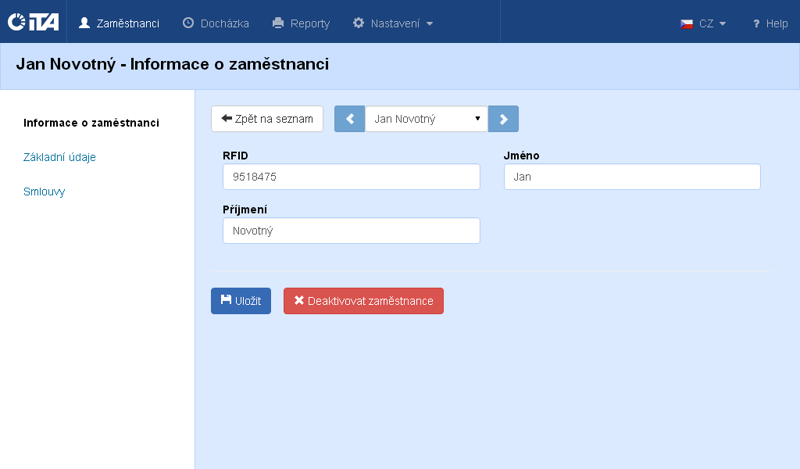Open the Reporty section
Image resolution: width=800 pixels, height=469 pixels.
[x=300, y=22]
